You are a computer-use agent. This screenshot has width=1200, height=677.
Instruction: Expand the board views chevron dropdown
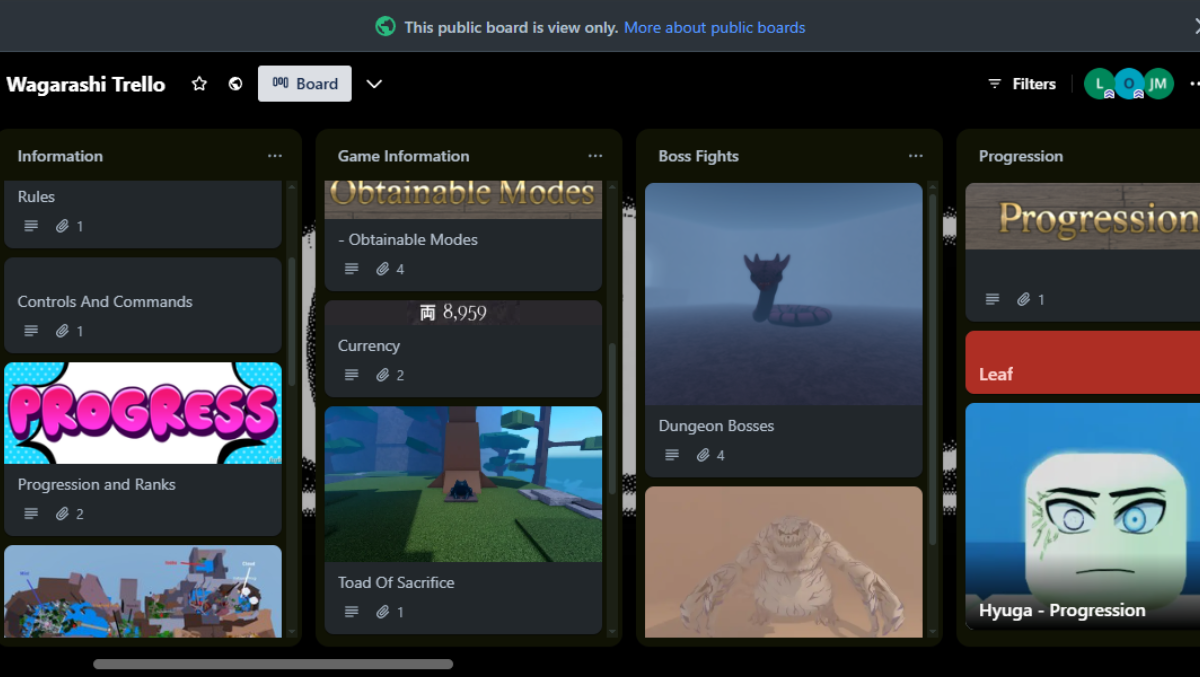[374, 84]
